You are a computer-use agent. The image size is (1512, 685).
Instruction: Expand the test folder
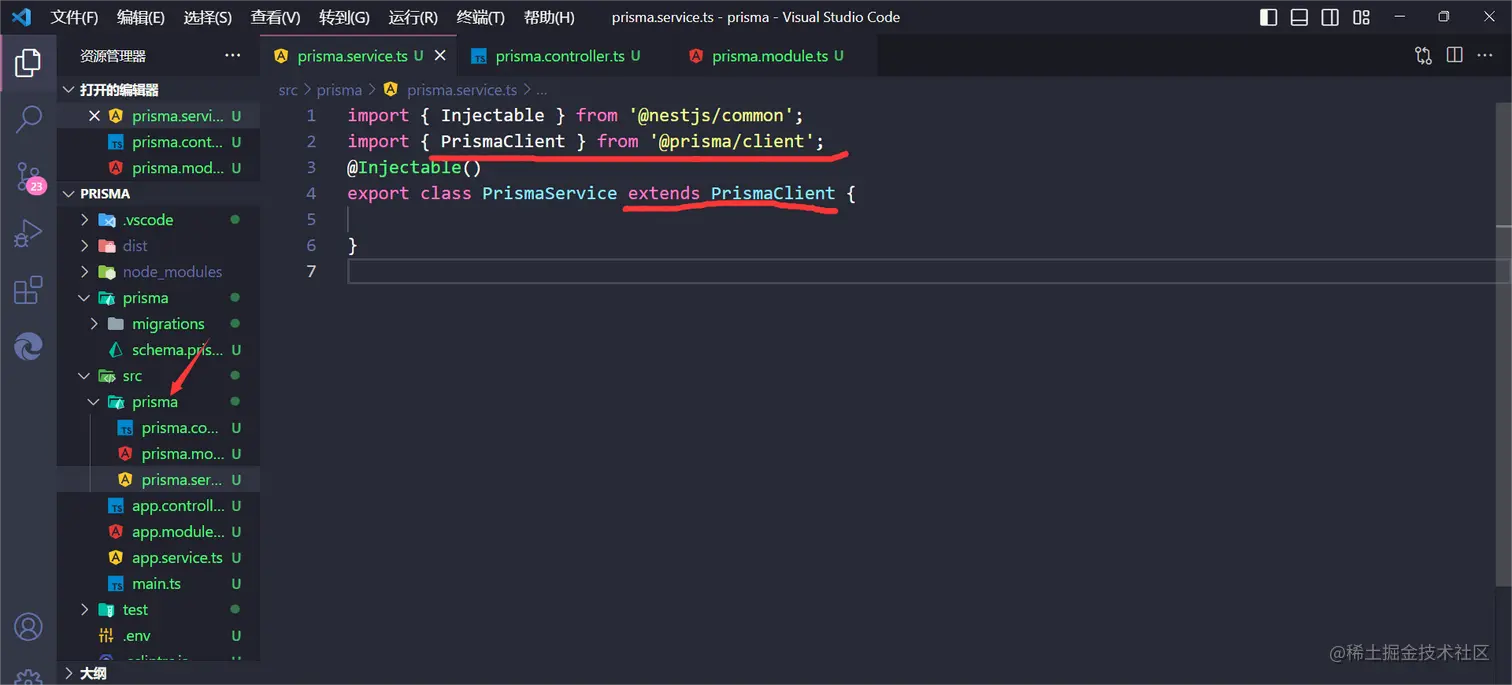tap(158, 610)
